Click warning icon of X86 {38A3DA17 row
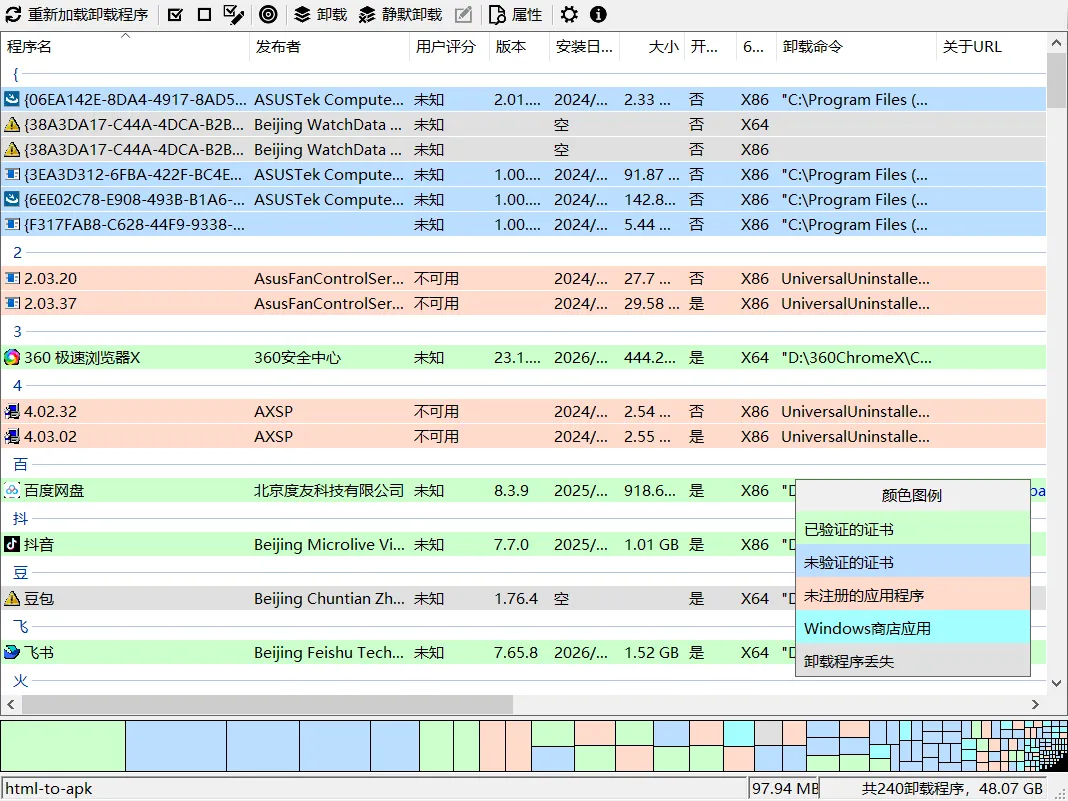Viewport: 1068px width, 801px height. pos(12,149)
